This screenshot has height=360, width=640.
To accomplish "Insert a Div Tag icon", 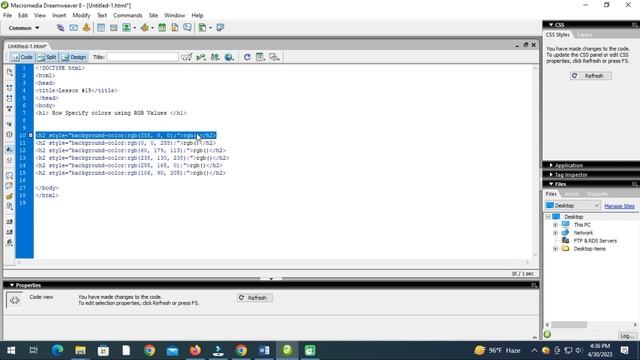I will click(x=113, y=28).
